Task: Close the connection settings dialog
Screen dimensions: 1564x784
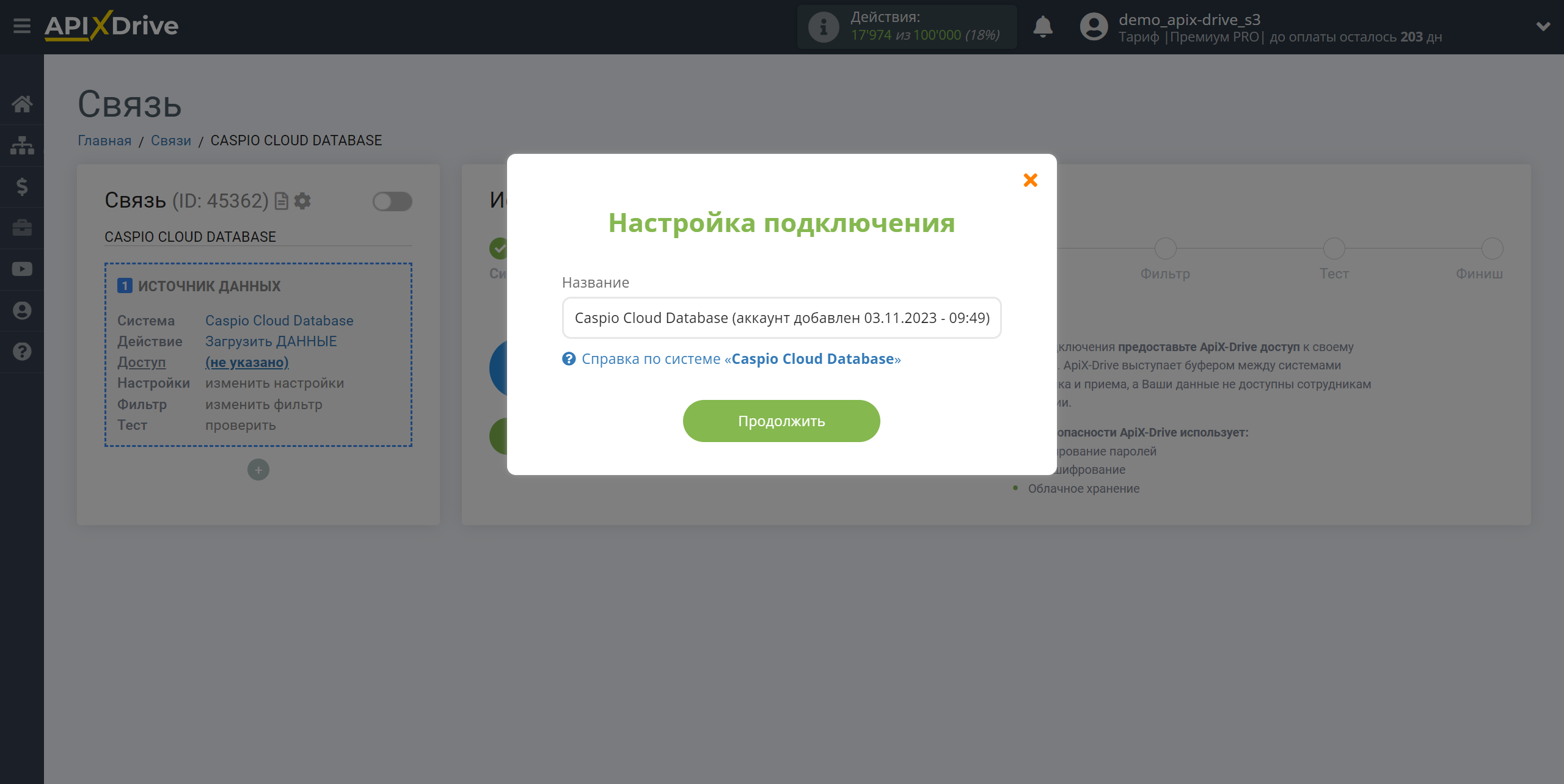Action: [1031, 180]
